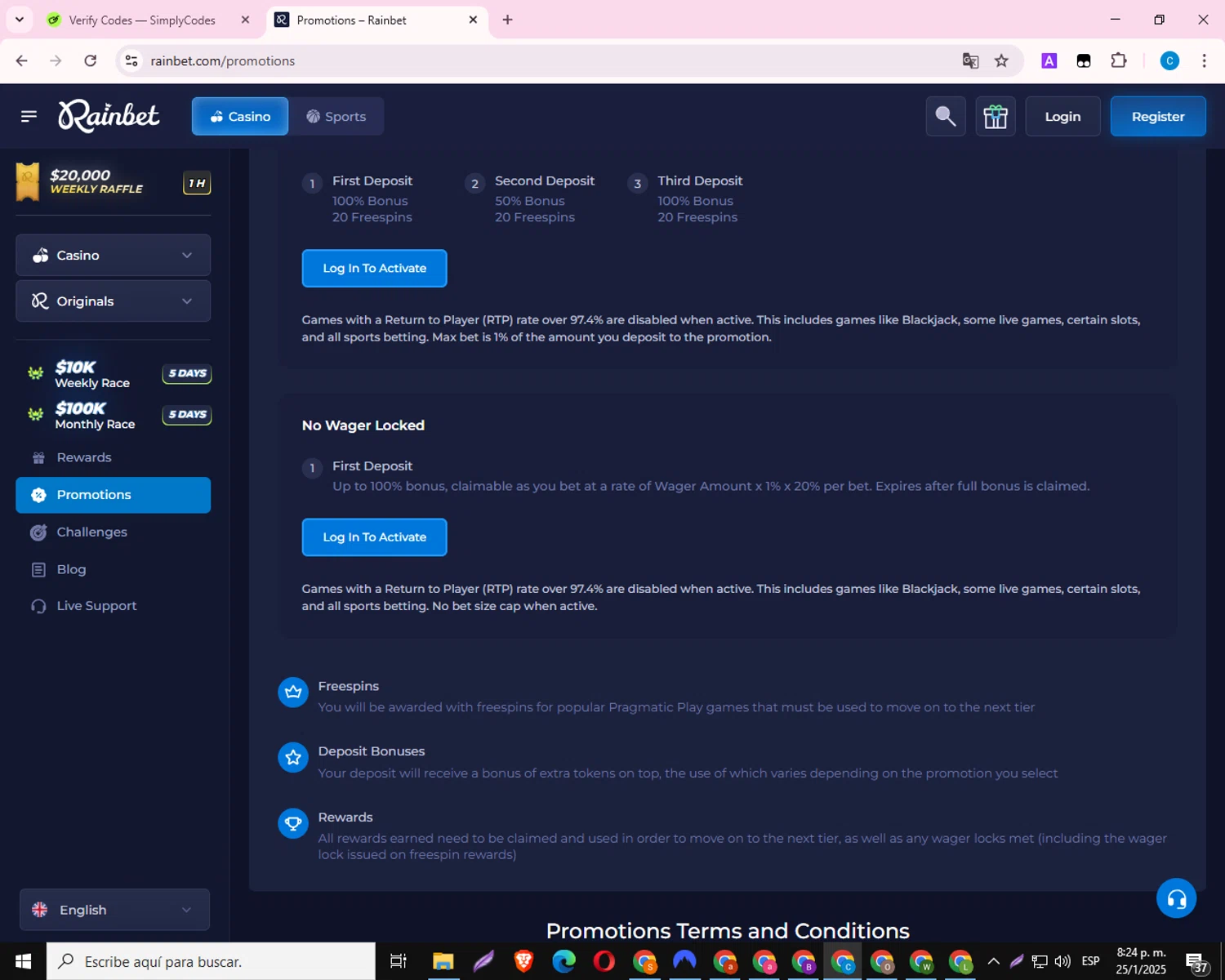The image size is (1225, 980).
Task: Open the $10K Weekly Race
Action: tap(119, 374)
